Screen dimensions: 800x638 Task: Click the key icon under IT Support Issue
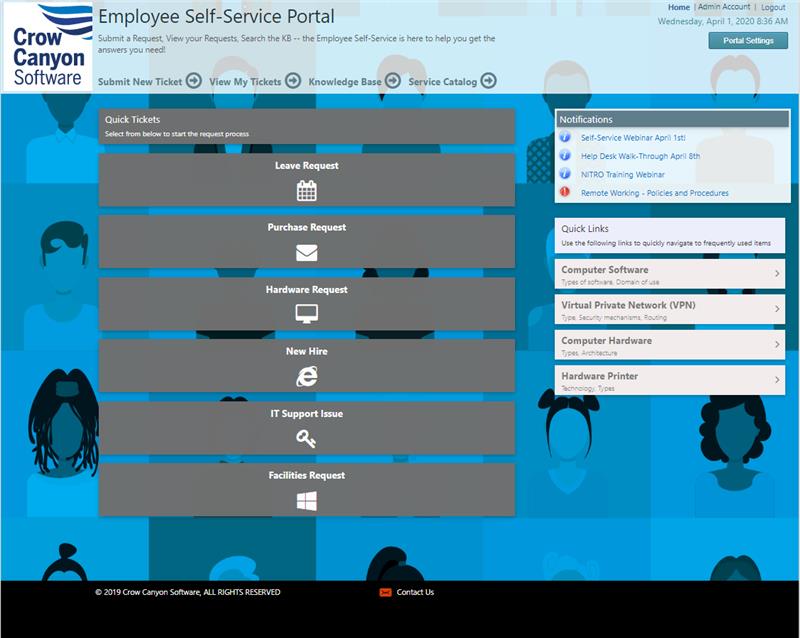[x=306, y=439]
